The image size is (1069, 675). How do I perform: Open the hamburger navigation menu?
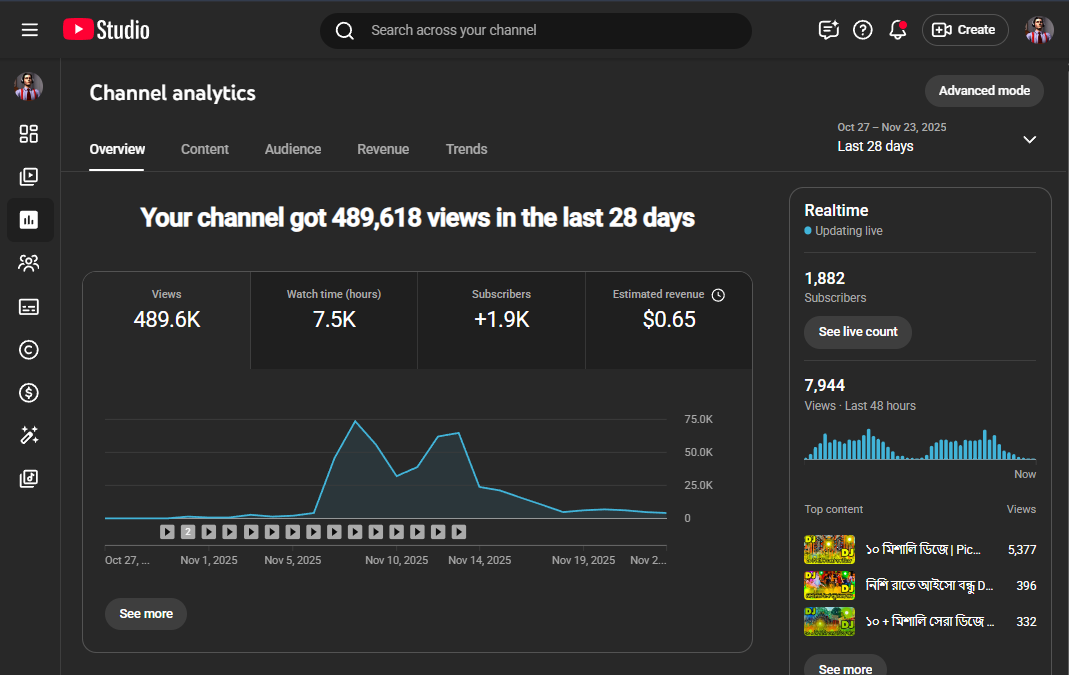click(x=30, y=30)
